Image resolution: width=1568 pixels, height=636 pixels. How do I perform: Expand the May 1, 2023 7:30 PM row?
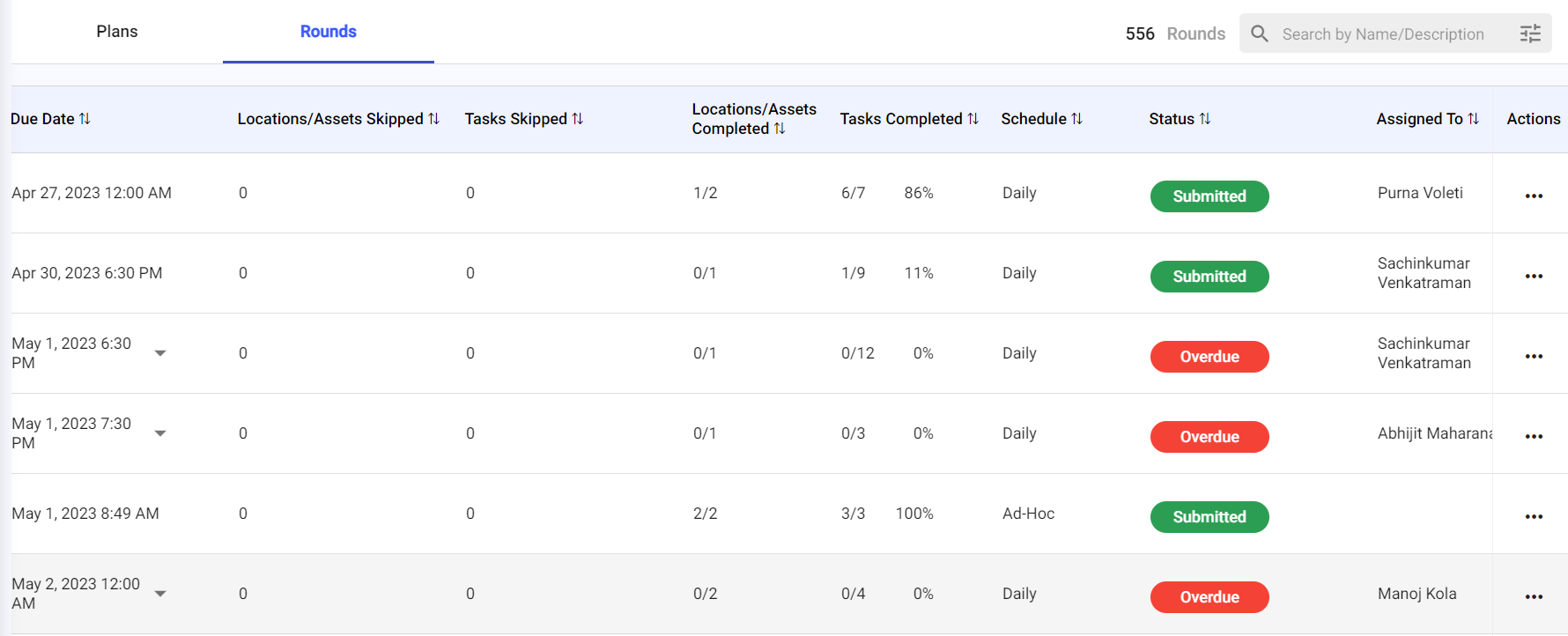(160, 433)
